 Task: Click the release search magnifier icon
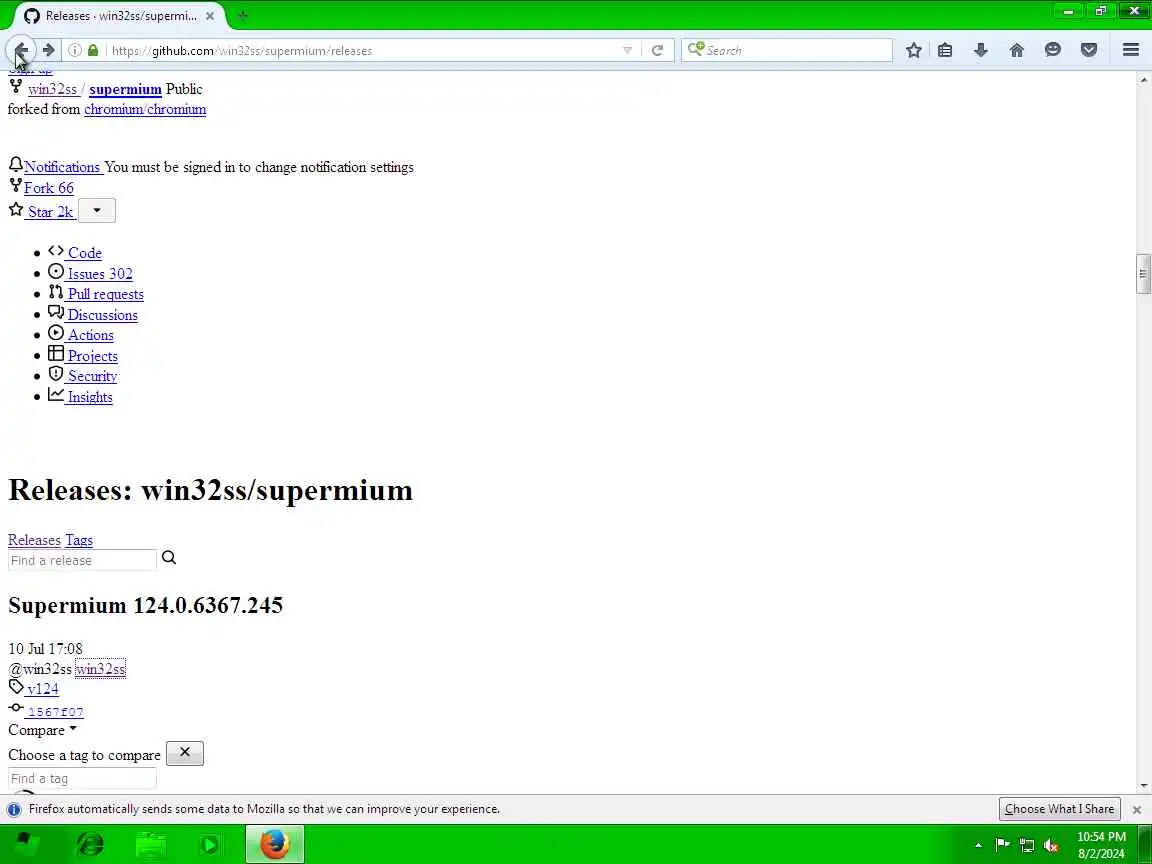[169, 558]
